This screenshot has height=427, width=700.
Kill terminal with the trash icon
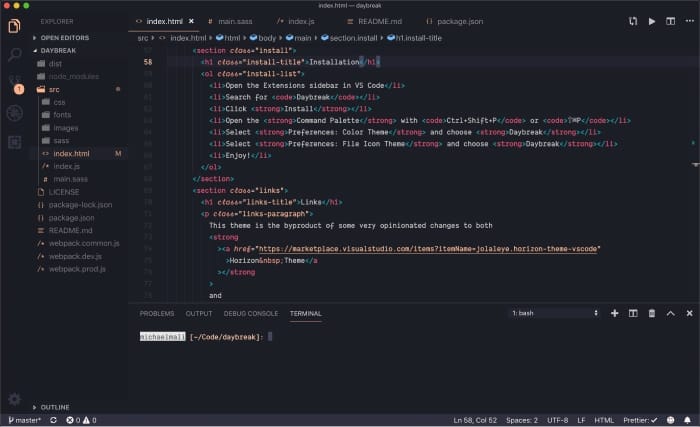tap(651, 313)
